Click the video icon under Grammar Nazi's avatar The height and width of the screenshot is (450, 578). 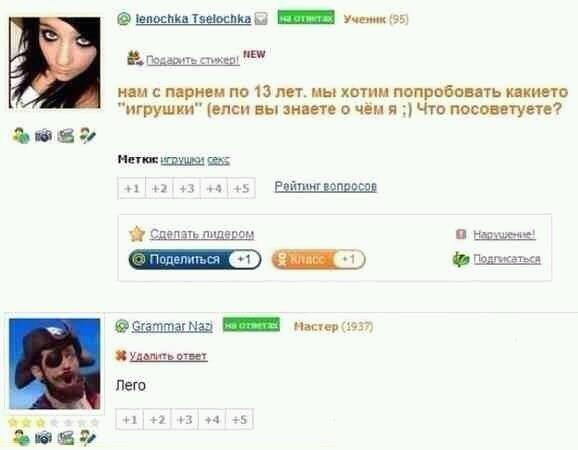coord(66,437)
